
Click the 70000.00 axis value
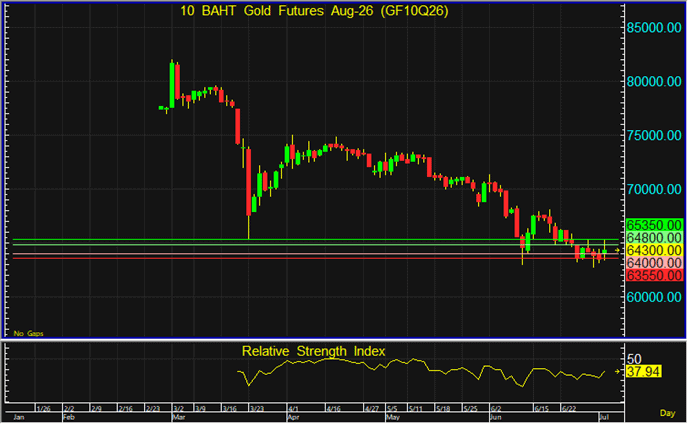click(x=654, y=190)
